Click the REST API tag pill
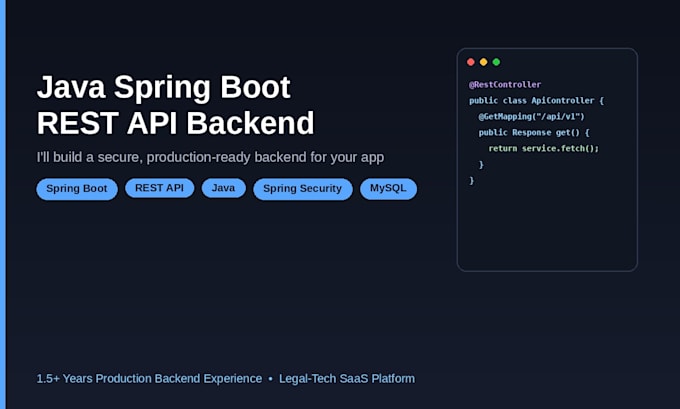Screen dimensions: 680x409 click(x=160, y=188)
